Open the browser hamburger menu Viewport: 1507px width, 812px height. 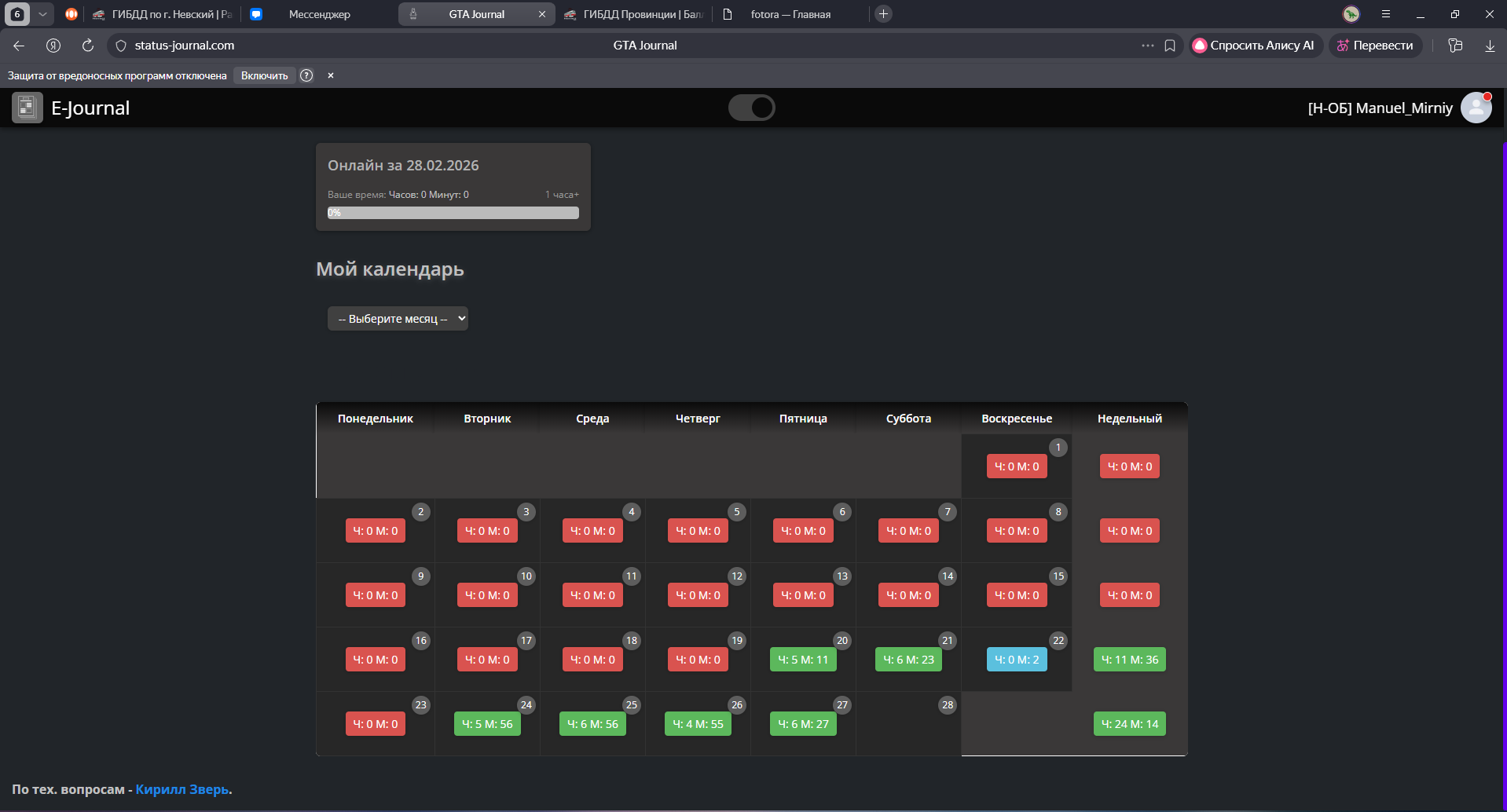click(x=1386, y=14)
